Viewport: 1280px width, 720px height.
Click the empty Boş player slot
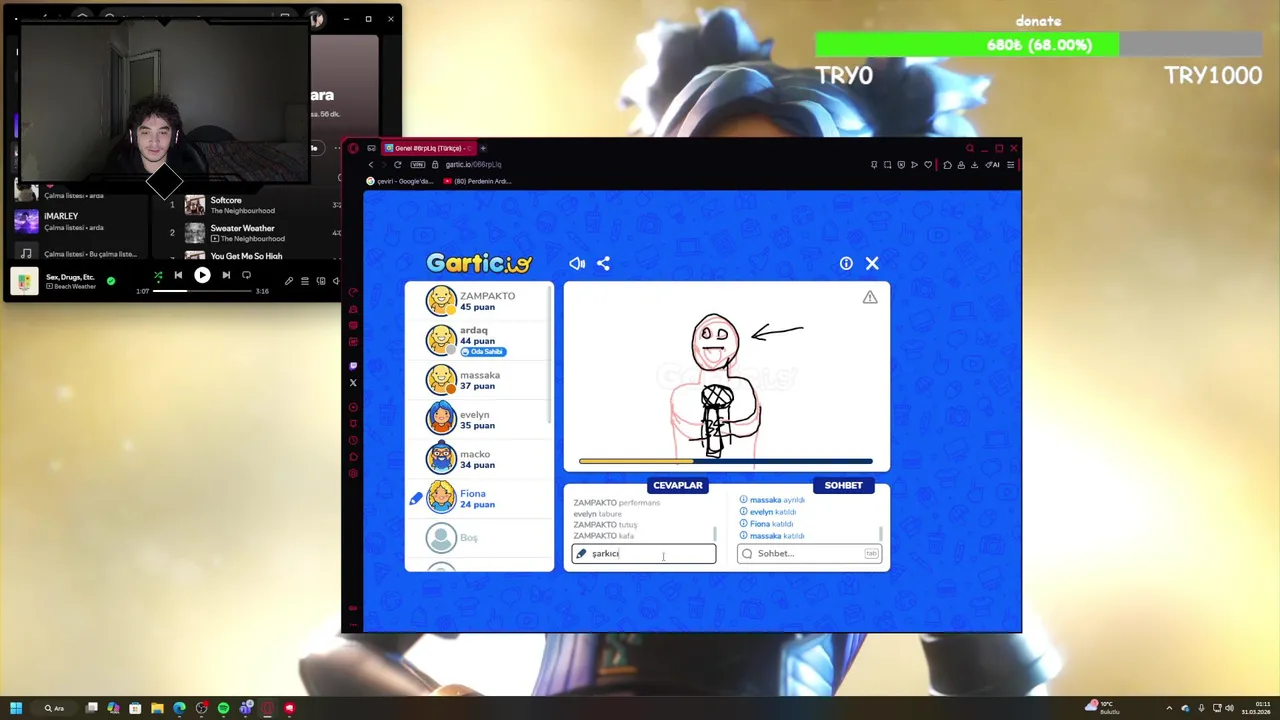[x=478, y=537]
